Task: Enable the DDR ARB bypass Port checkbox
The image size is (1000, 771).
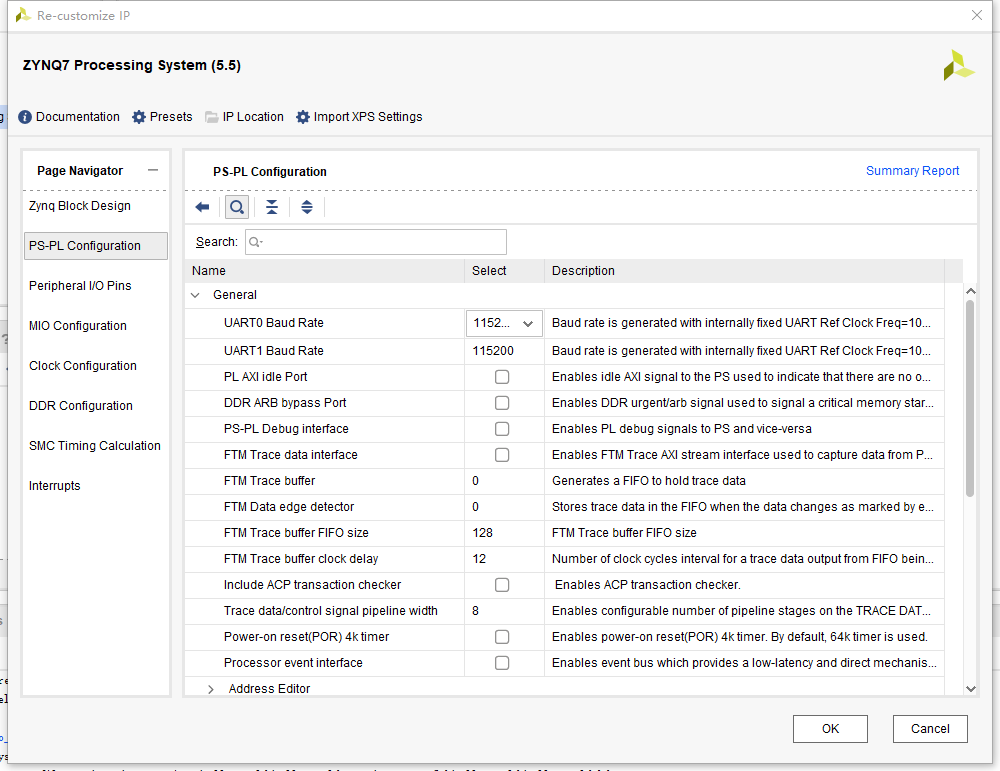Action: coord(502,403)
